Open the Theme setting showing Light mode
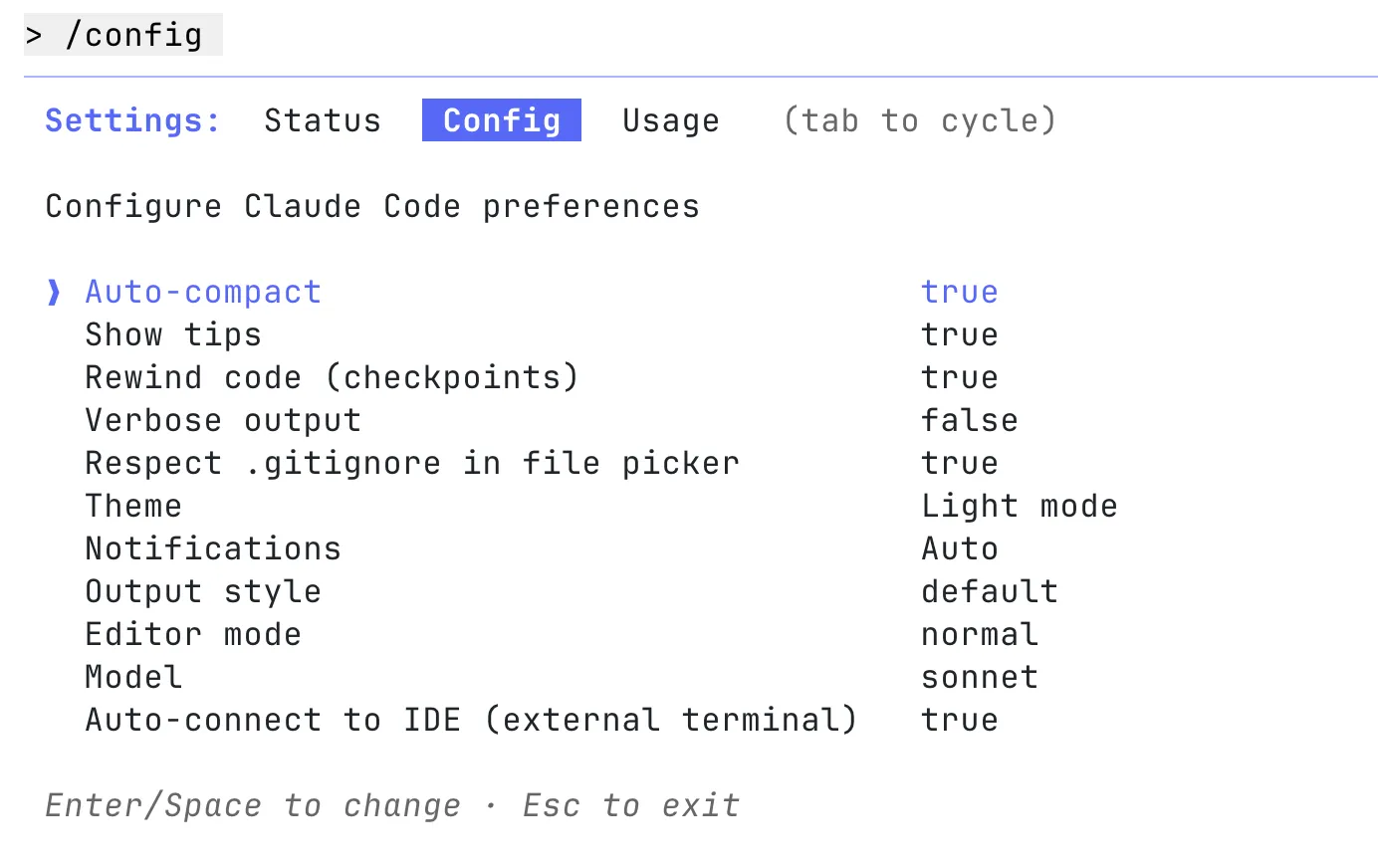 [x=133, y=506]
